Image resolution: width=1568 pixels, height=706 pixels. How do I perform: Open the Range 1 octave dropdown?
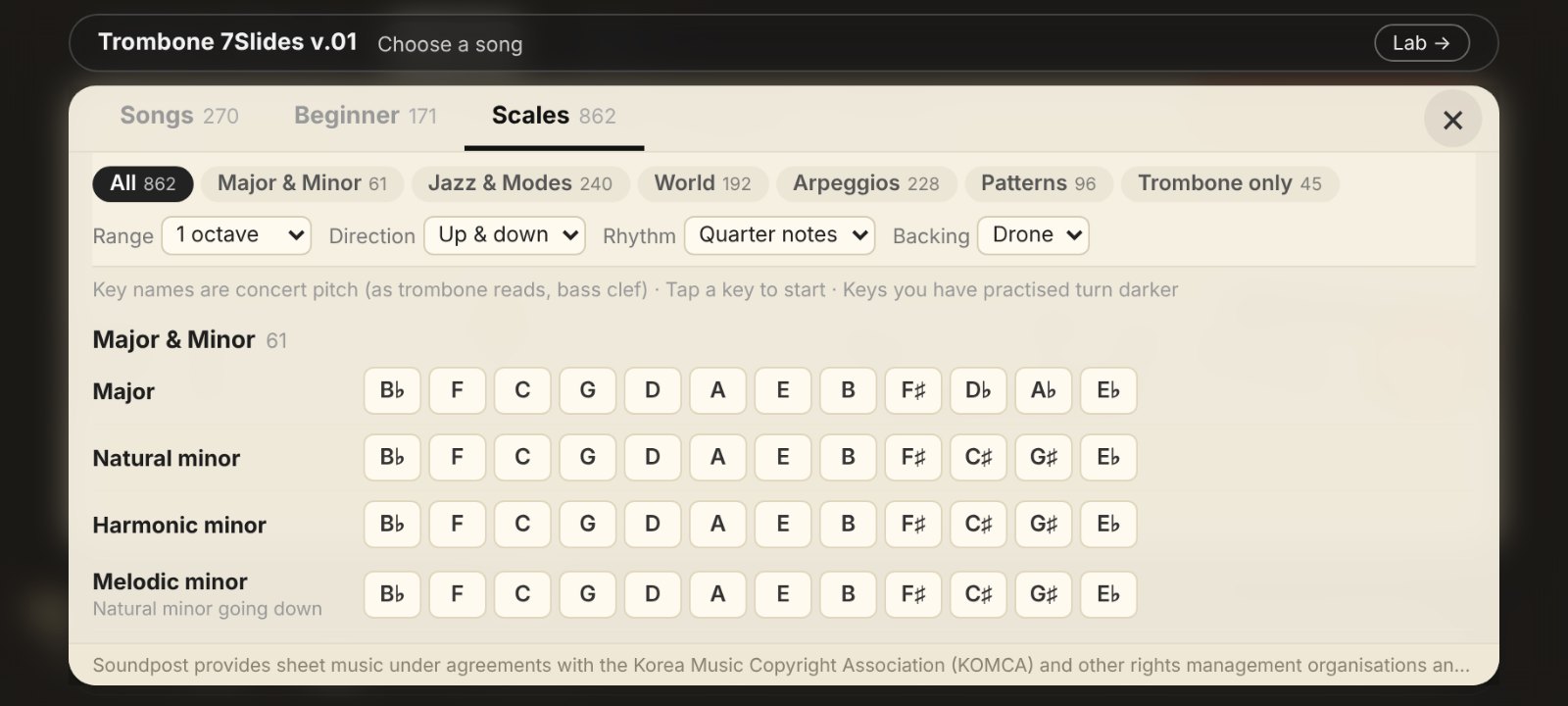[x=236, y=235]
